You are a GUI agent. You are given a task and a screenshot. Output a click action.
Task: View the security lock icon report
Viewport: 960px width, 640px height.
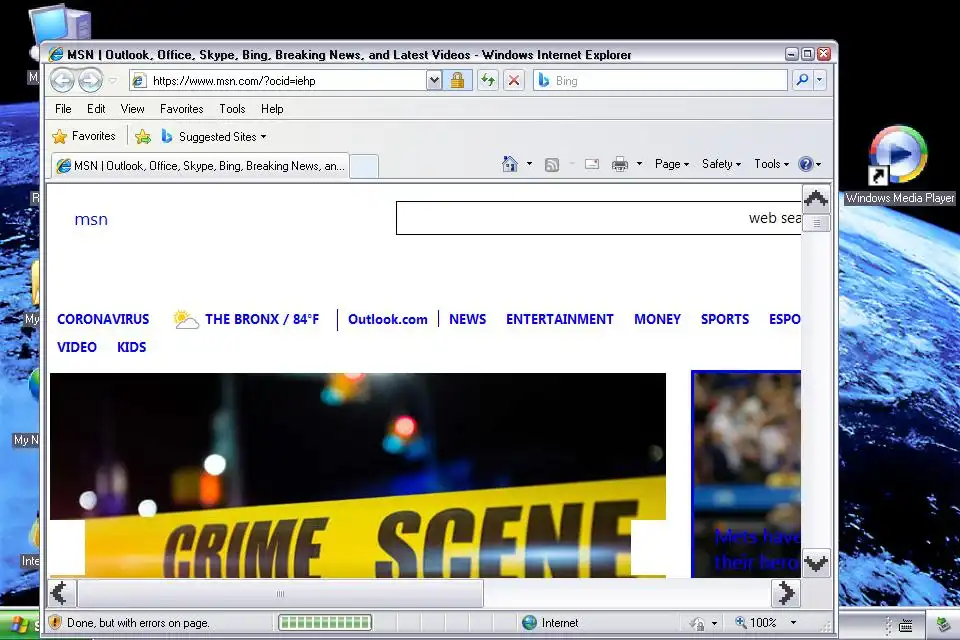(457, 80)
